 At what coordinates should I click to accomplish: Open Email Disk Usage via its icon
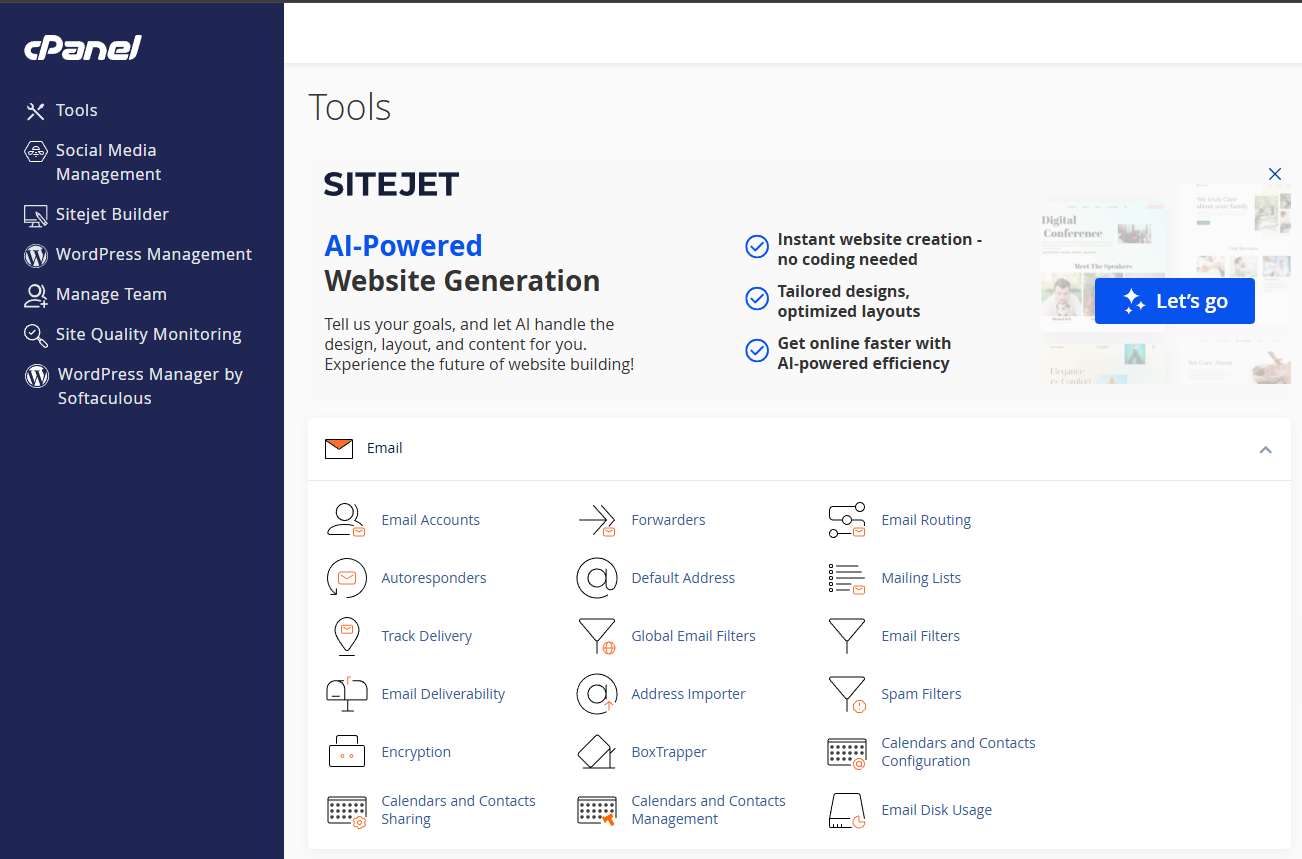846,810
